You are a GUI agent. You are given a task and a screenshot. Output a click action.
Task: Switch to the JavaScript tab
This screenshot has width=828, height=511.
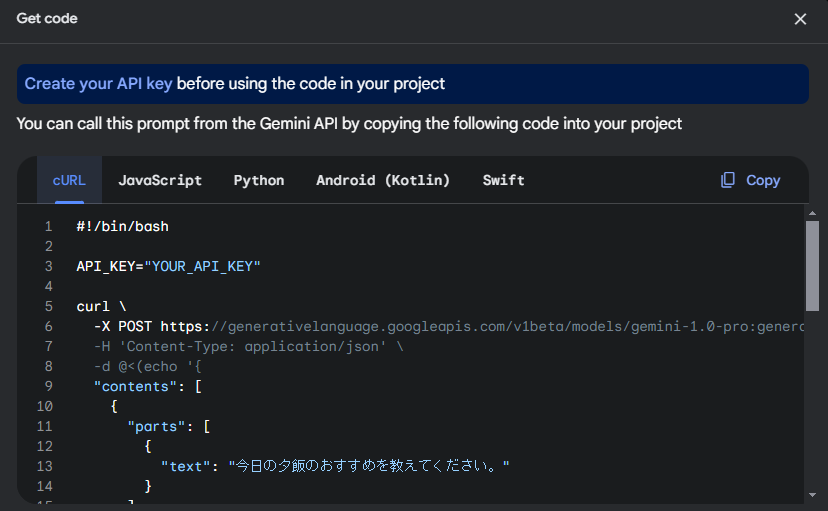click(160, 180)
